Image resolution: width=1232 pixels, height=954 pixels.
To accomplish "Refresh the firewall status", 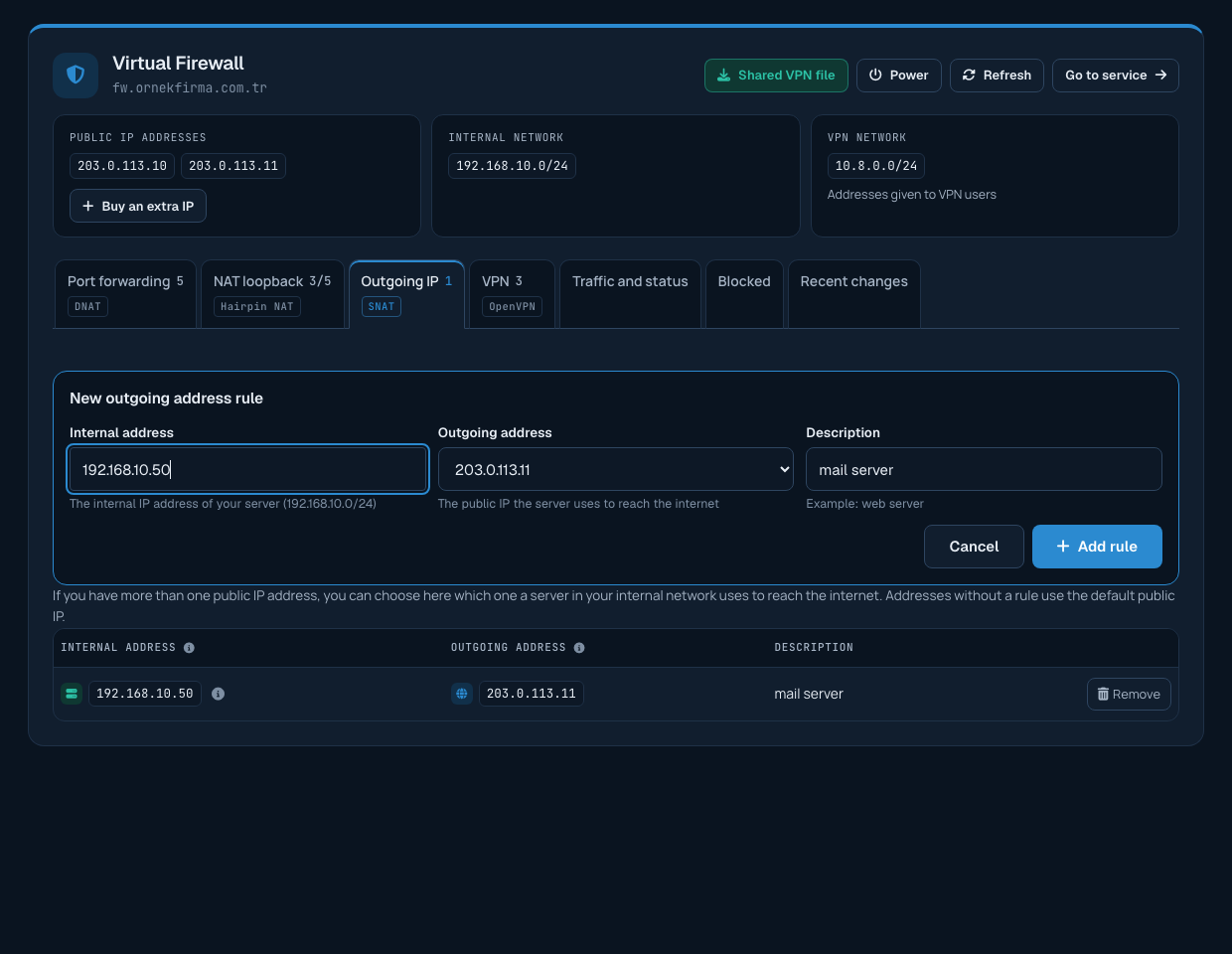I will (997, 76).
